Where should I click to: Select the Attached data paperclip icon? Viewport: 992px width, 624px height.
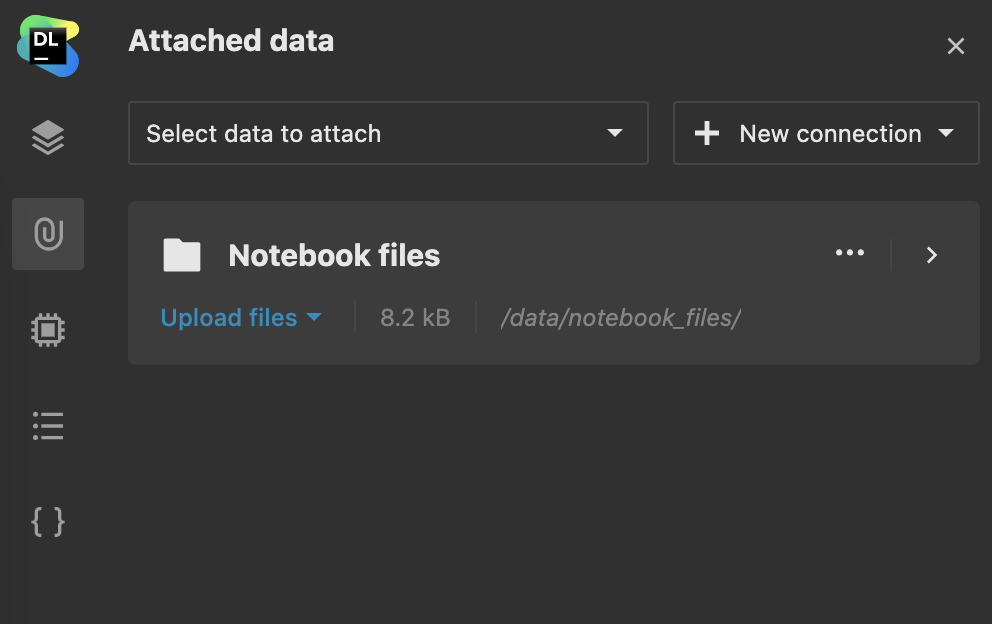point(48,234)
